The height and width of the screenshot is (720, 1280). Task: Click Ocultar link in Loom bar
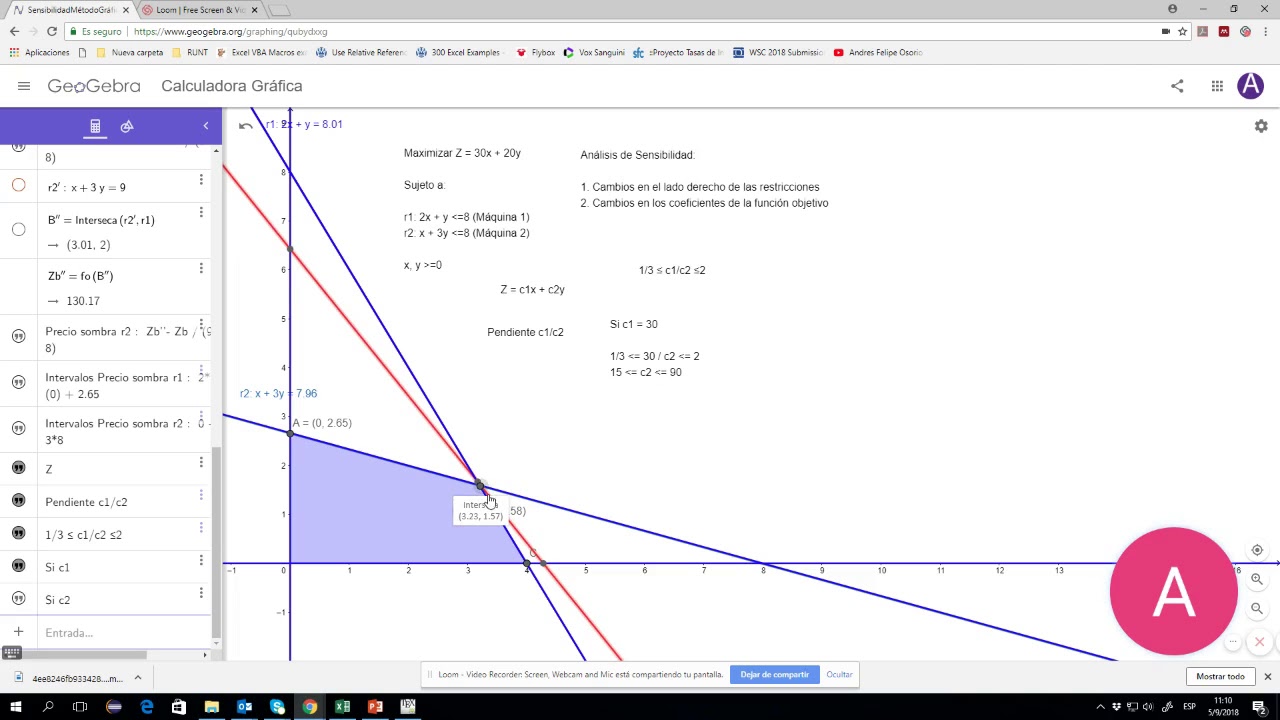839,674
